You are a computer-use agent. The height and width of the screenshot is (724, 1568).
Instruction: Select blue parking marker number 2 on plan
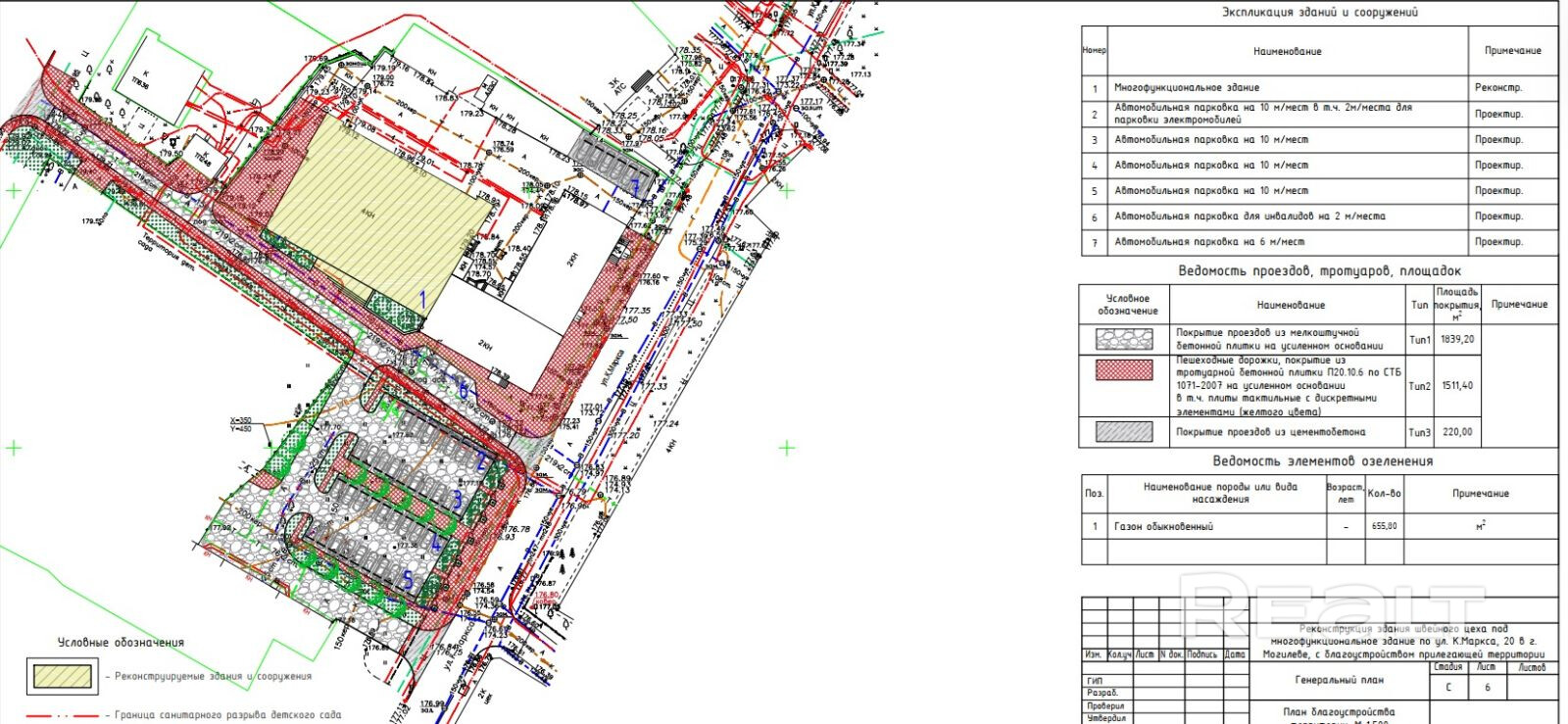click(481, 459)
